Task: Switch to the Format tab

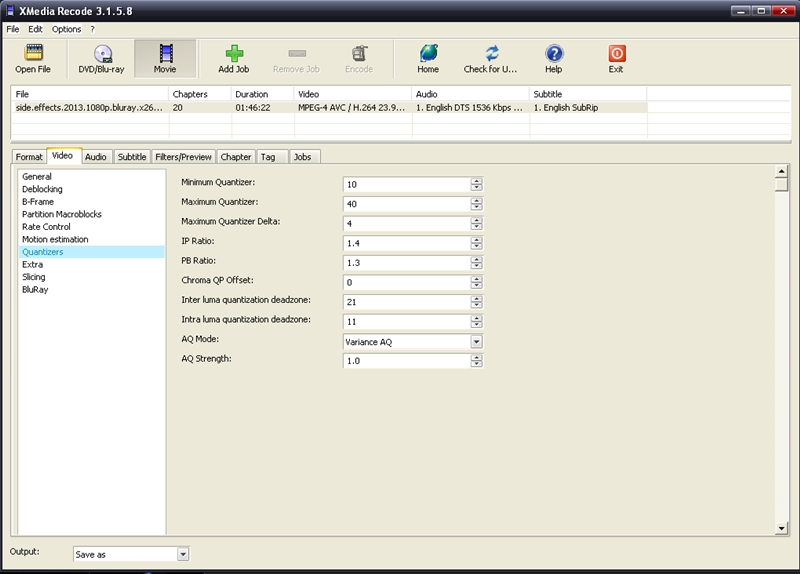Action: click(29, 157)
